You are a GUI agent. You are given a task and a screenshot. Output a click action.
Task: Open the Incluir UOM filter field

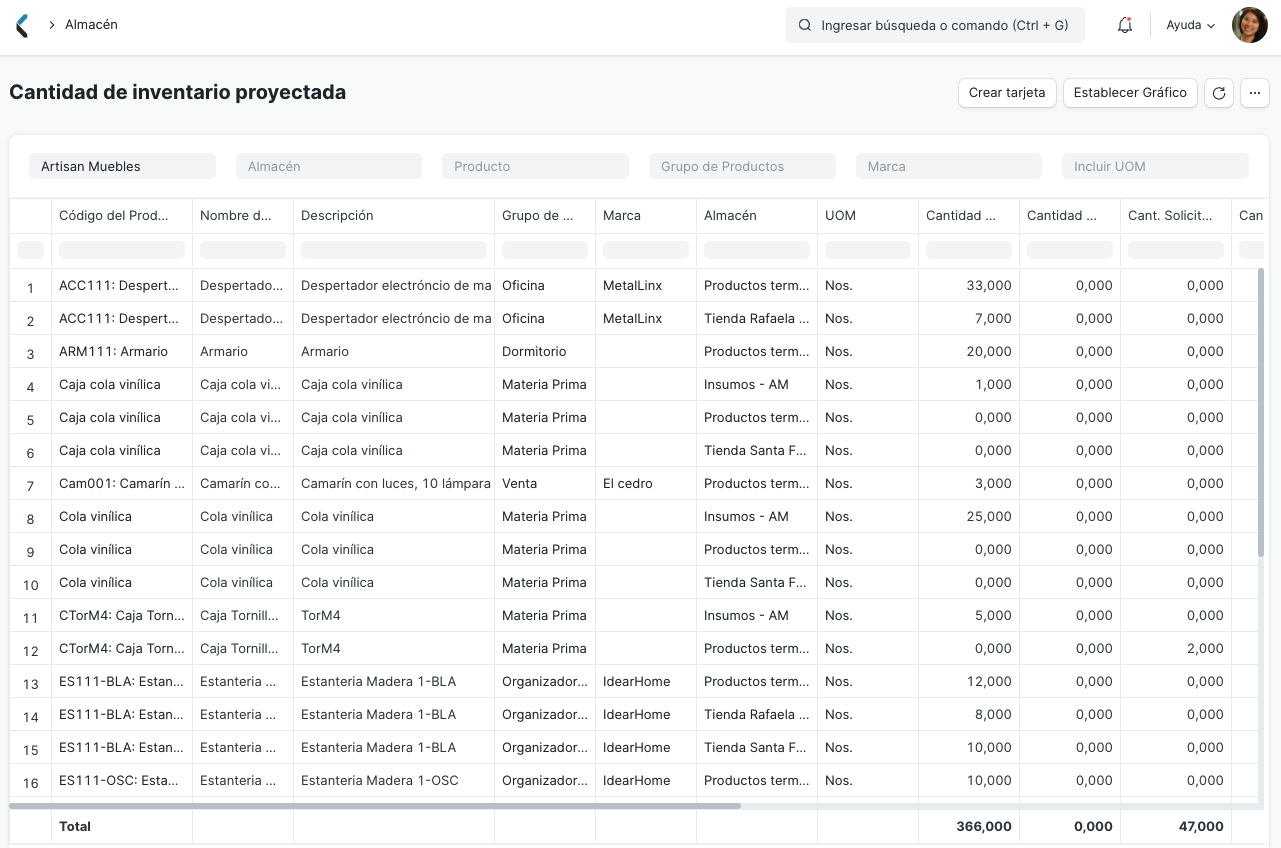(x=1155, y=166)
